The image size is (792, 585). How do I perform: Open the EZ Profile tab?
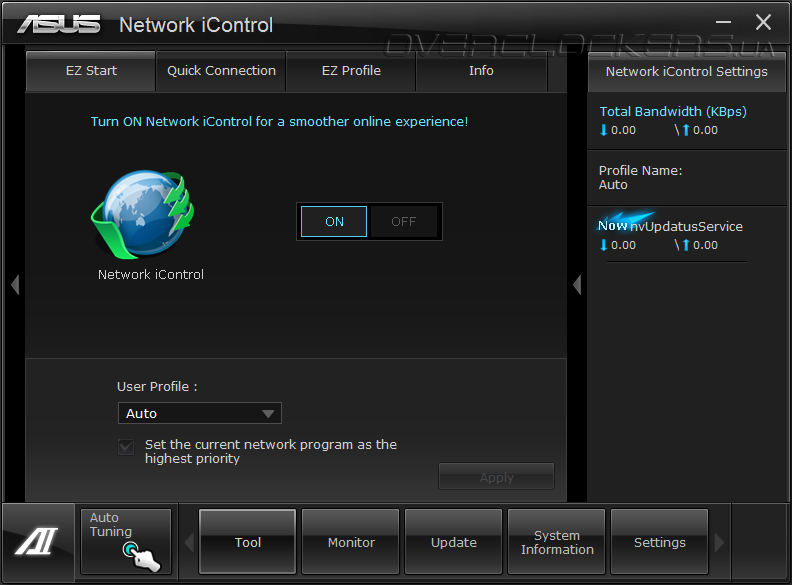coord(351,71)
